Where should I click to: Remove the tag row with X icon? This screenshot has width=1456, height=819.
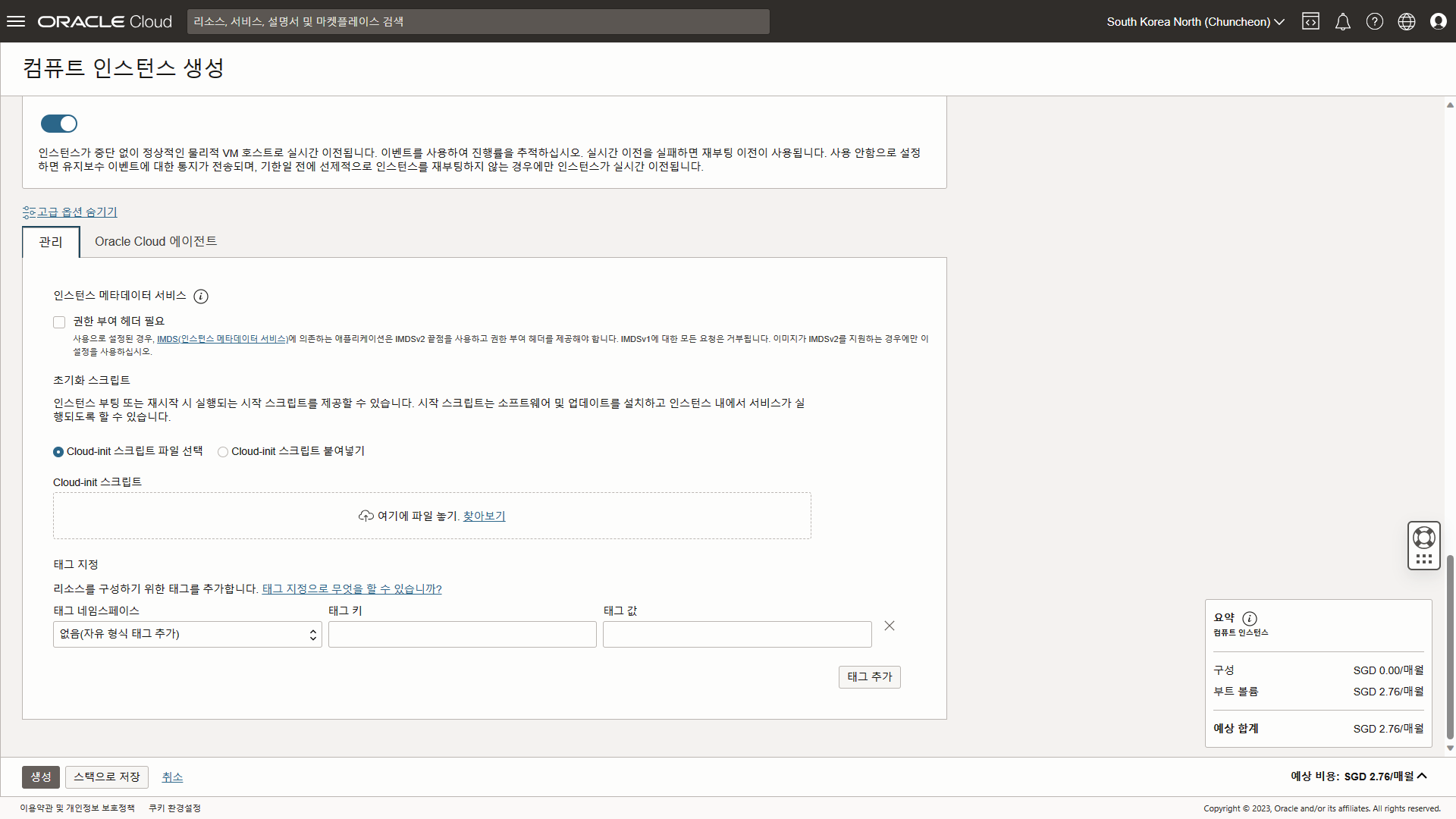890,626
